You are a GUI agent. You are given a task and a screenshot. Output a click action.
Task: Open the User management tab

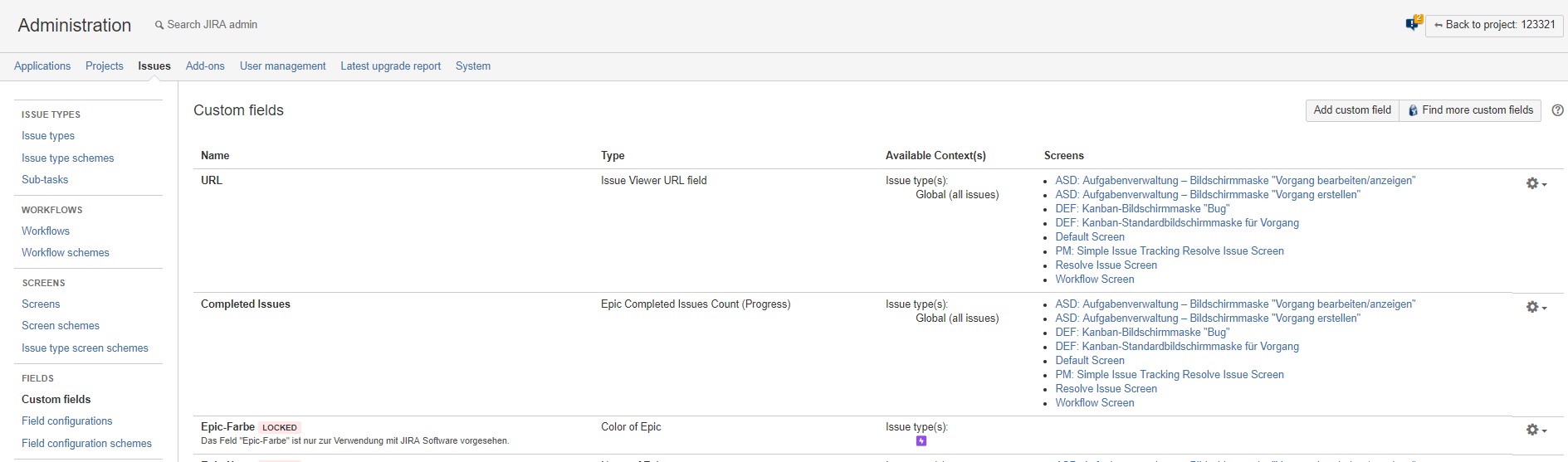point(282,66)
